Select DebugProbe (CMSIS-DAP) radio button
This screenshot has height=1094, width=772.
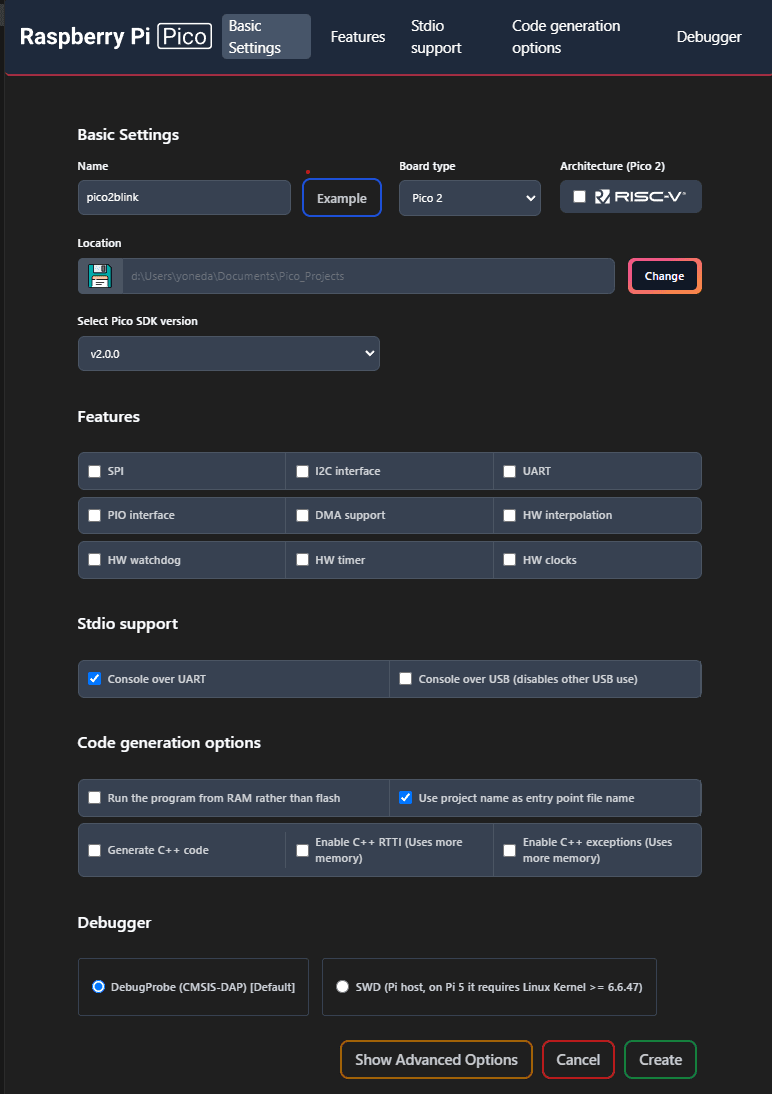click(98, 987)
